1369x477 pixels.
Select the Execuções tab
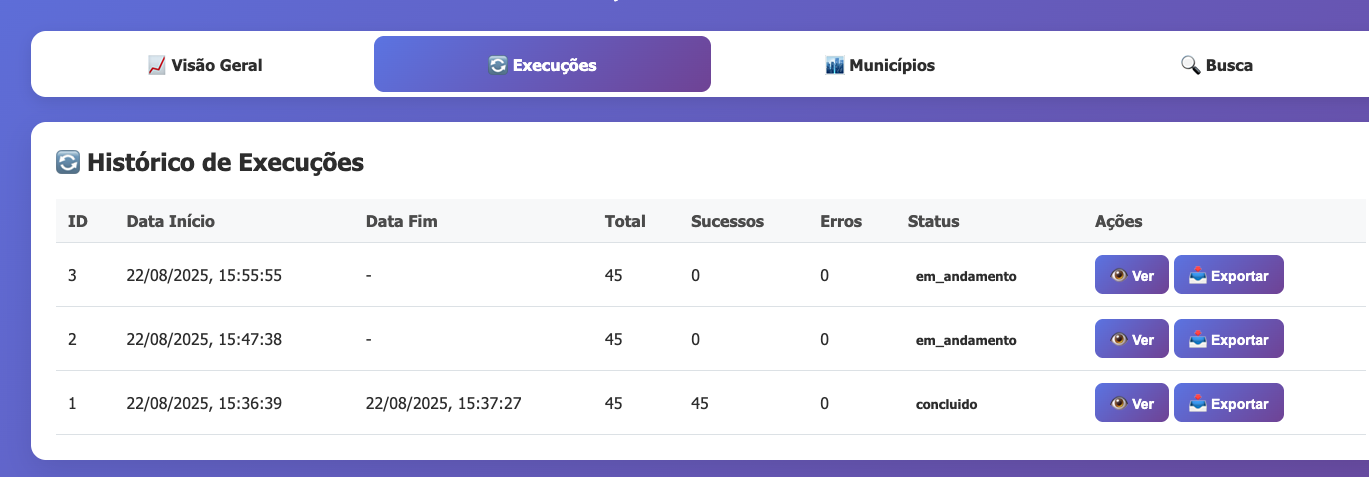point(542,65)
